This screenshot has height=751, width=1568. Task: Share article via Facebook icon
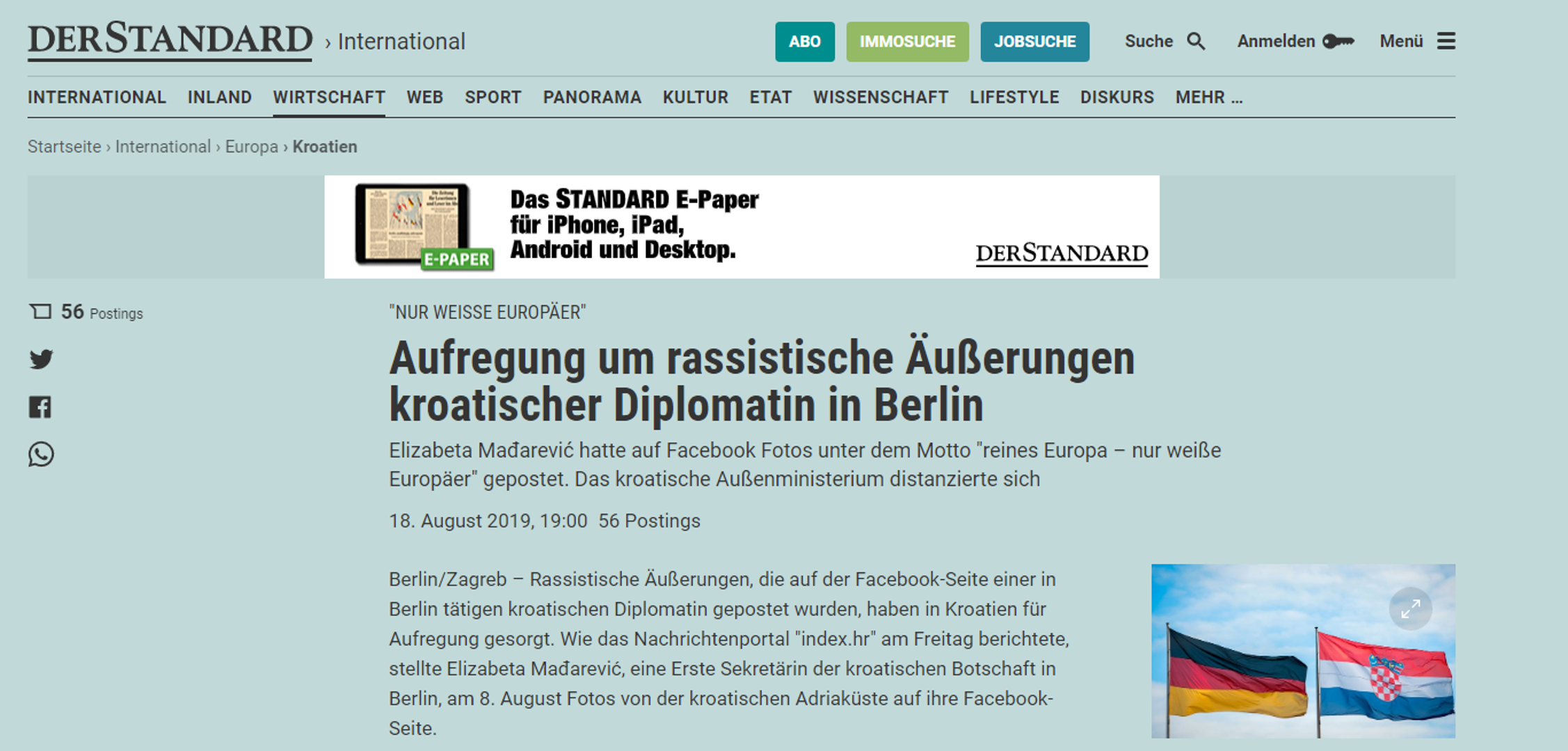40,407
